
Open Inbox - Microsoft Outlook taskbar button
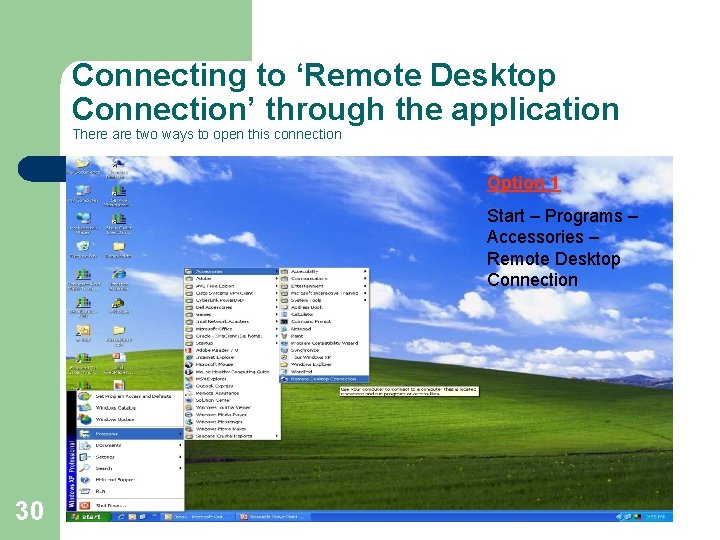click(198, 517)
